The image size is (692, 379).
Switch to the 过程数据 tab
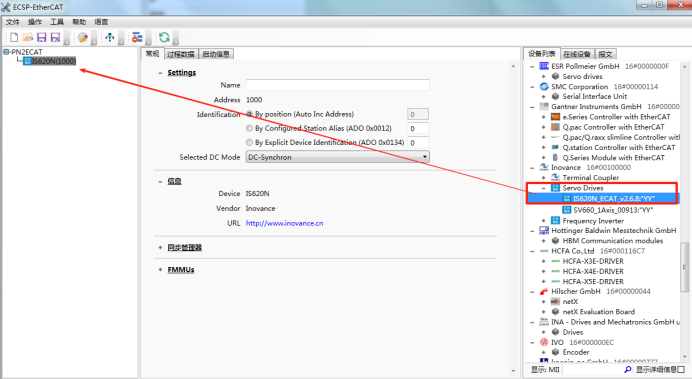pos(181,54)
